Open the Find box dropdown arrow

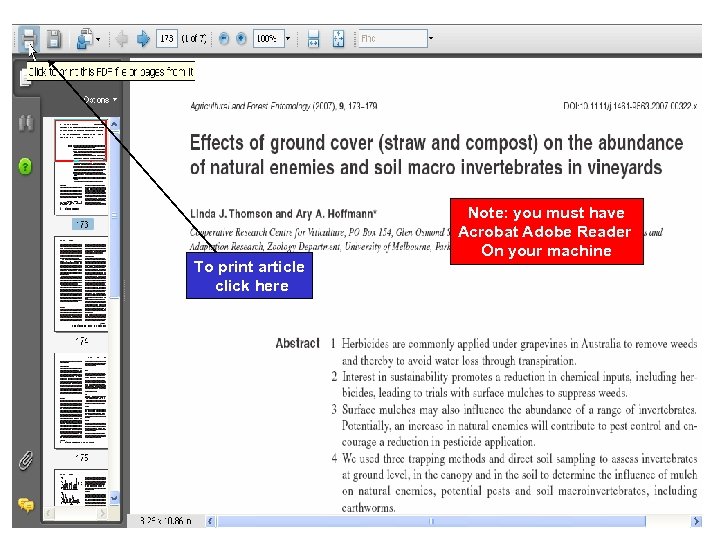tap(431, 39)
